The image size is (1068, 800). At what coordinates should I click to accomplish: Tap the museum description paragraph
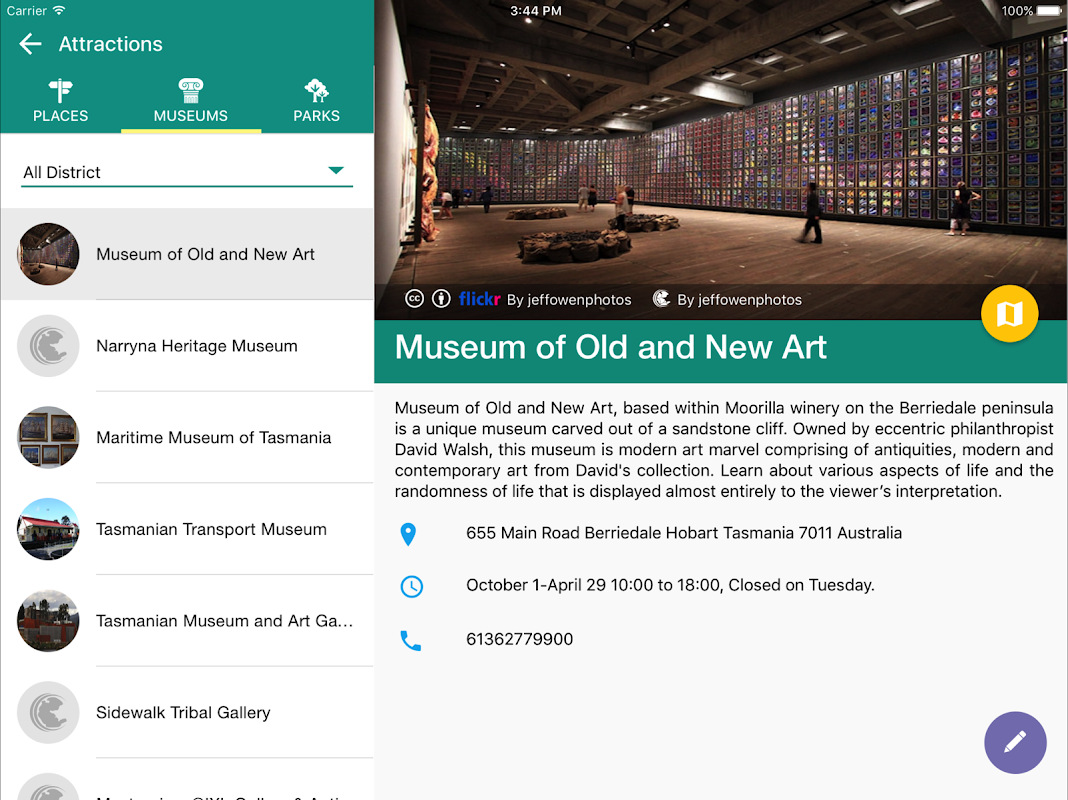724,449
